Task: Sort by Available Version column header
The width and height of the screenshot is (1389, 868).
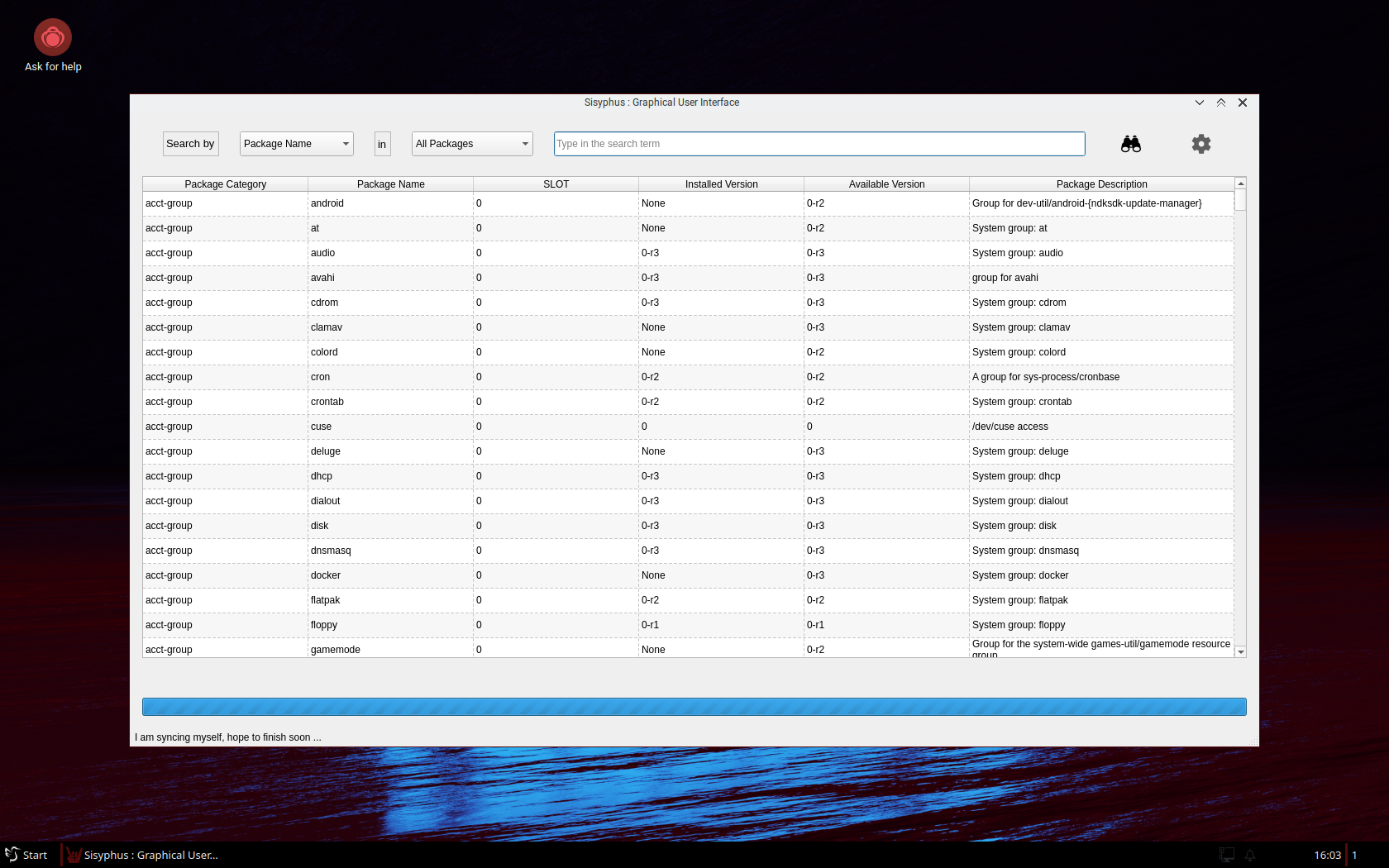Action: 887,184
